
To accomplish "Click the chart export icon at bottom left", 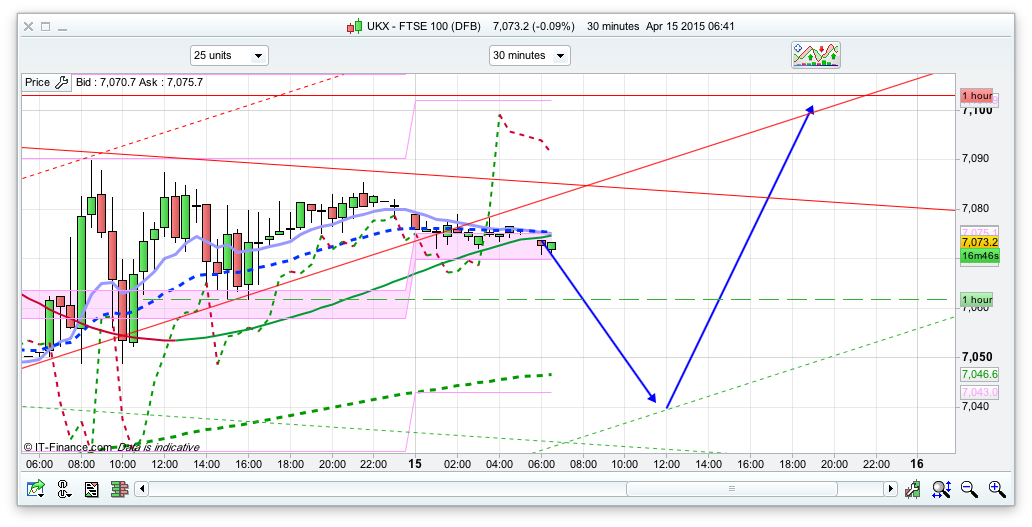I will [x=36, y=489].
